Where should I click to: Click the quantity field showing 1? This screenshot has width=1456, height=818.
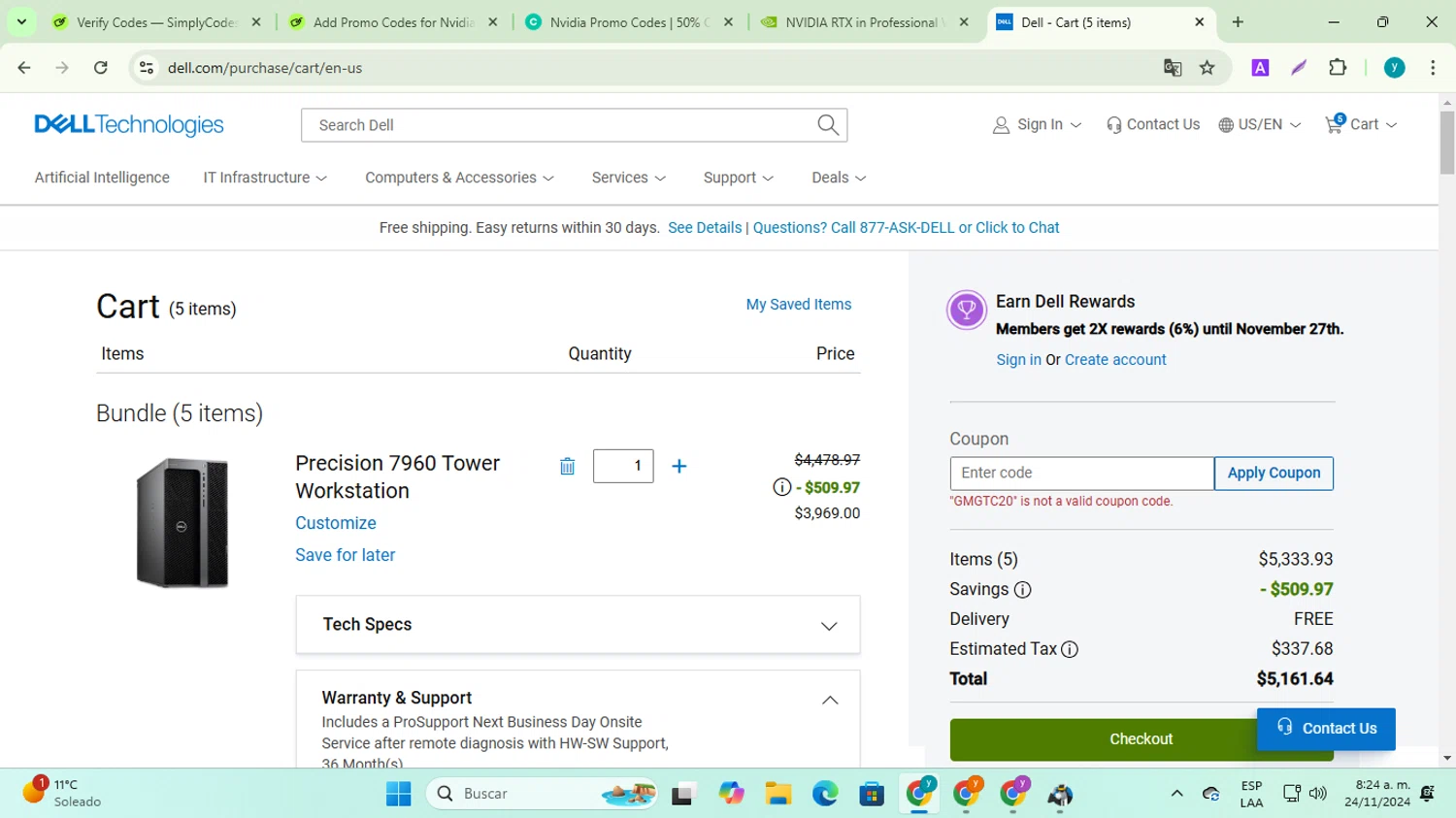(623, 467)
